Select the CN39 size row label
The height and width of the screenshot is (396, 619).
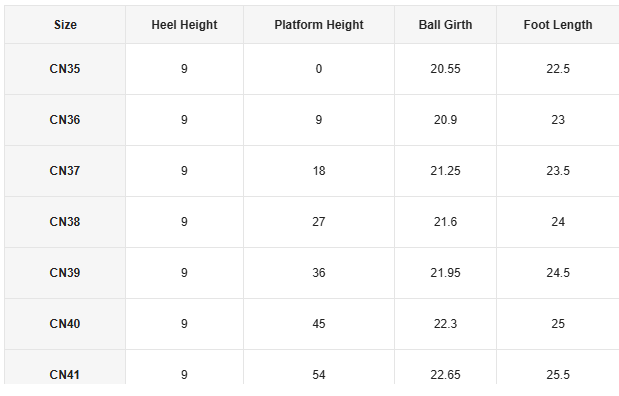(65, 272)
